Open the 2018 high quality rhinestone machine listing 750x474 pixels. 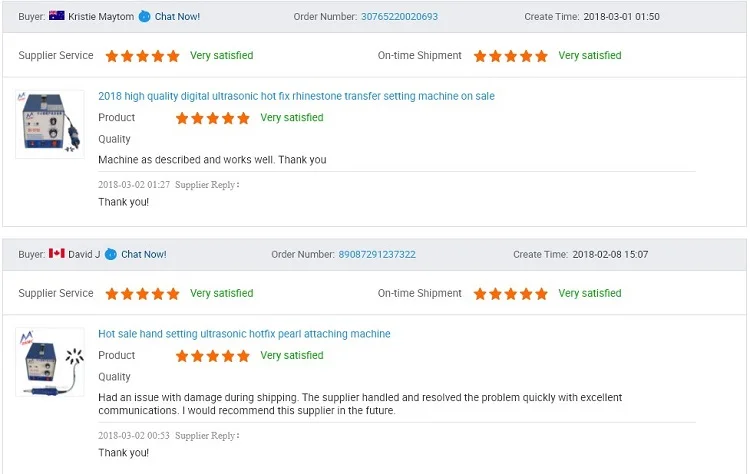pos(296,96)
